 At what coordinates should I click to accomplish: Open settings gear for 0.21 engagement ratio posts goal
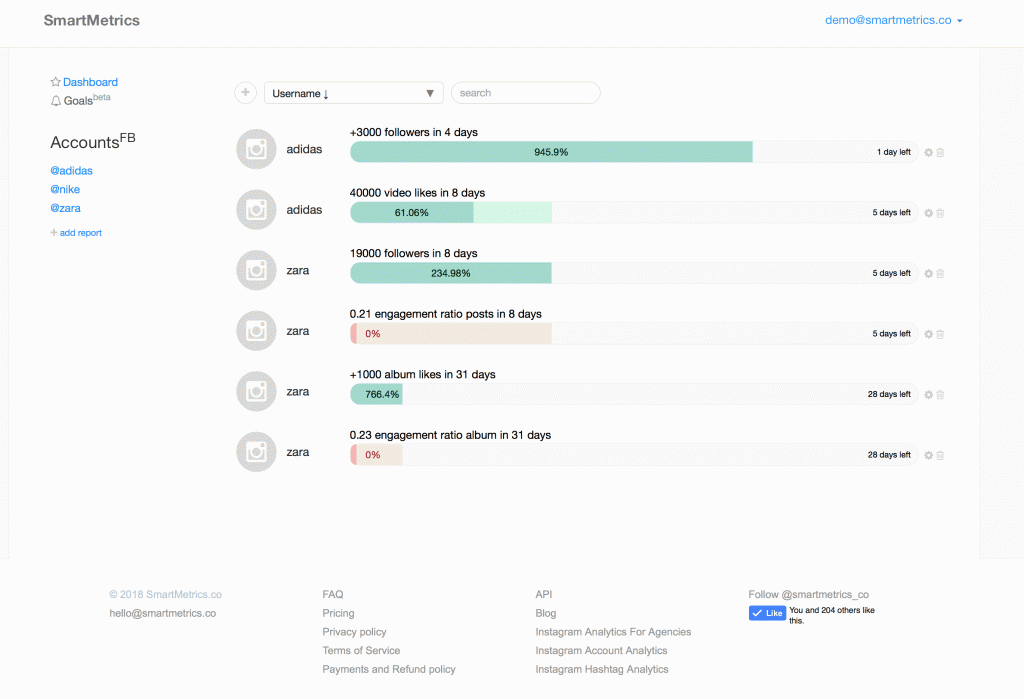929,334
